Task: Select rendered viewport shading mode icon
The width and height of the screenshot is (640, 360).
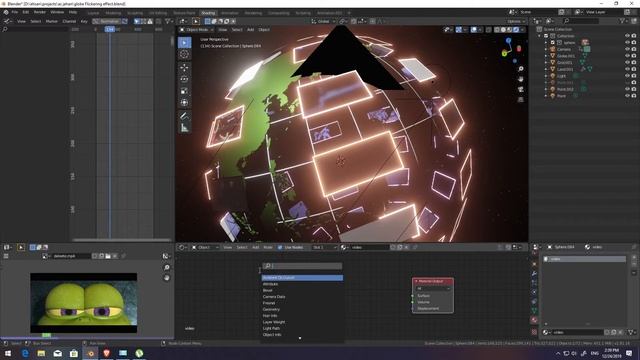Action: point(516,30)
